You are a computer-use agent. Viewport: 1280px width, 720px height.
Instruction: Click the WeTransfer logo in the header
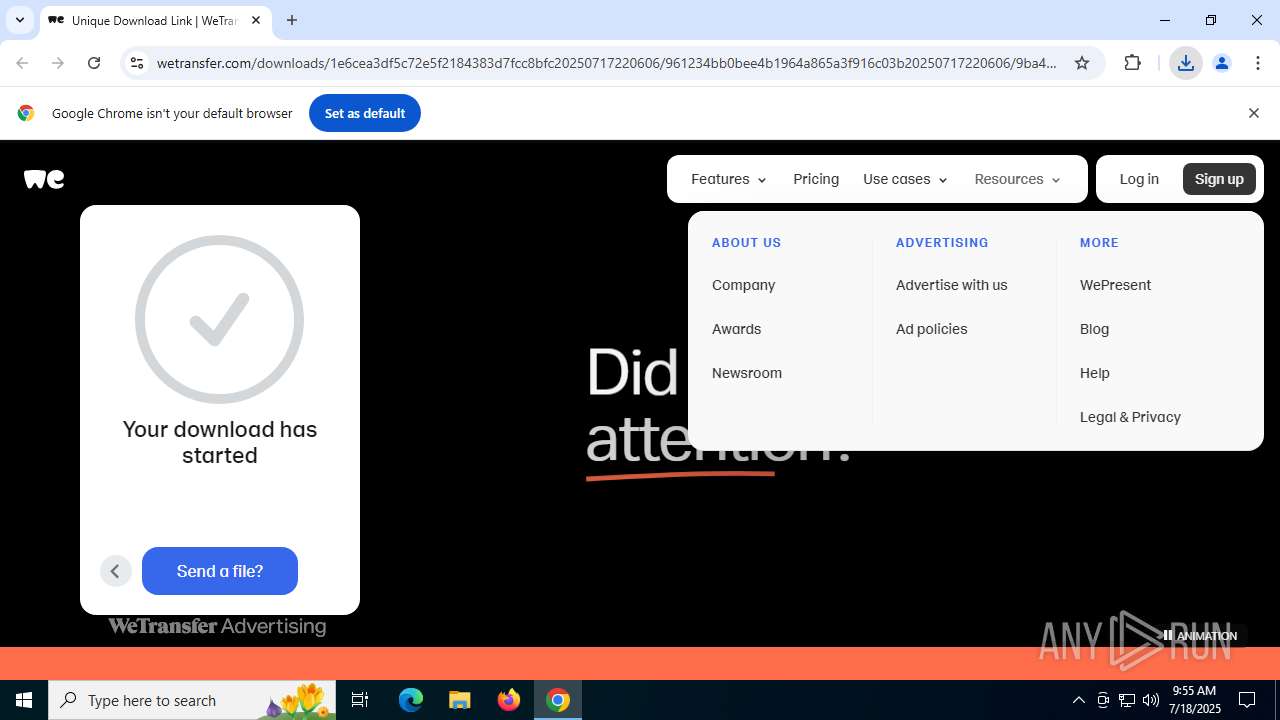coord(44,179)
